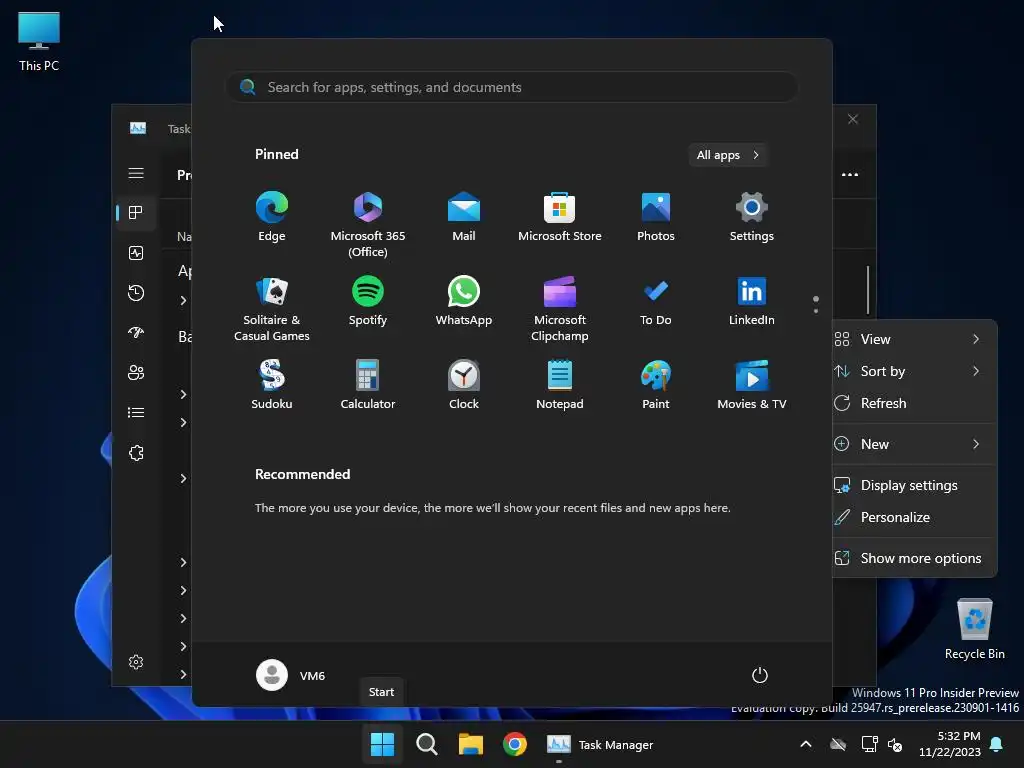The image size is (1024, 768).
Task: Open the To Do app
Action: [x=656, y=302]
